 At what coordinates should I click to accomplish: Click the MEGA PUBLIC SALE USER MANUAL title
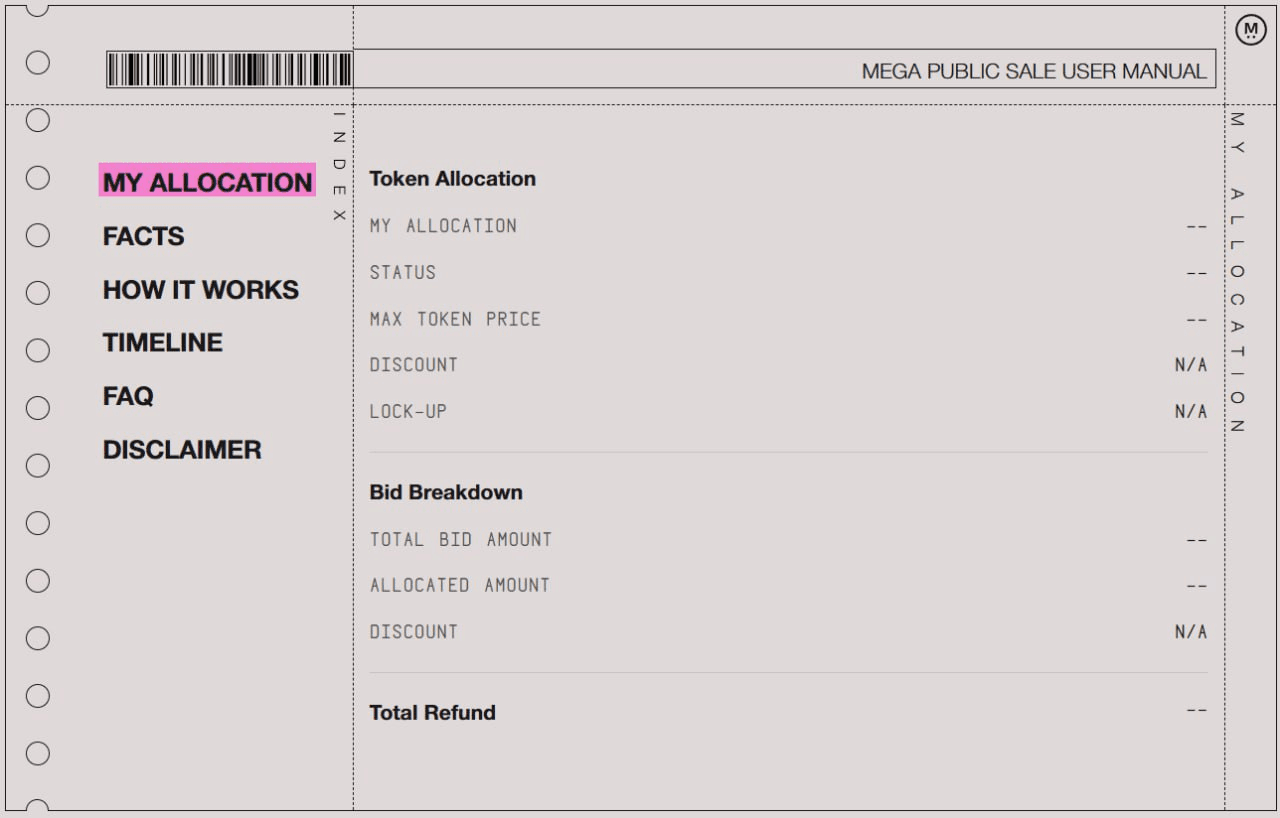coord(1033,72)
